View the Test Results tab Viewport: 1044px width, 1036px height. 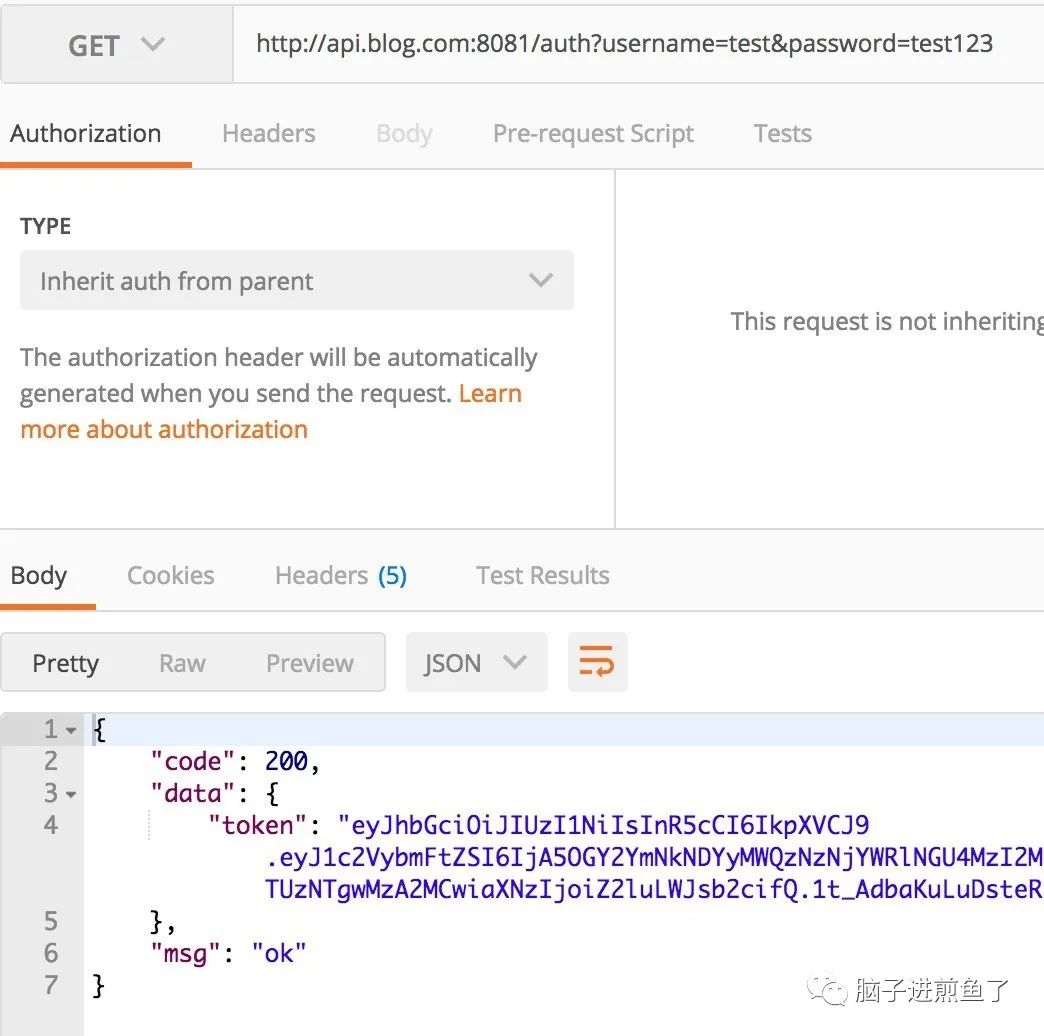coord(541,575)
